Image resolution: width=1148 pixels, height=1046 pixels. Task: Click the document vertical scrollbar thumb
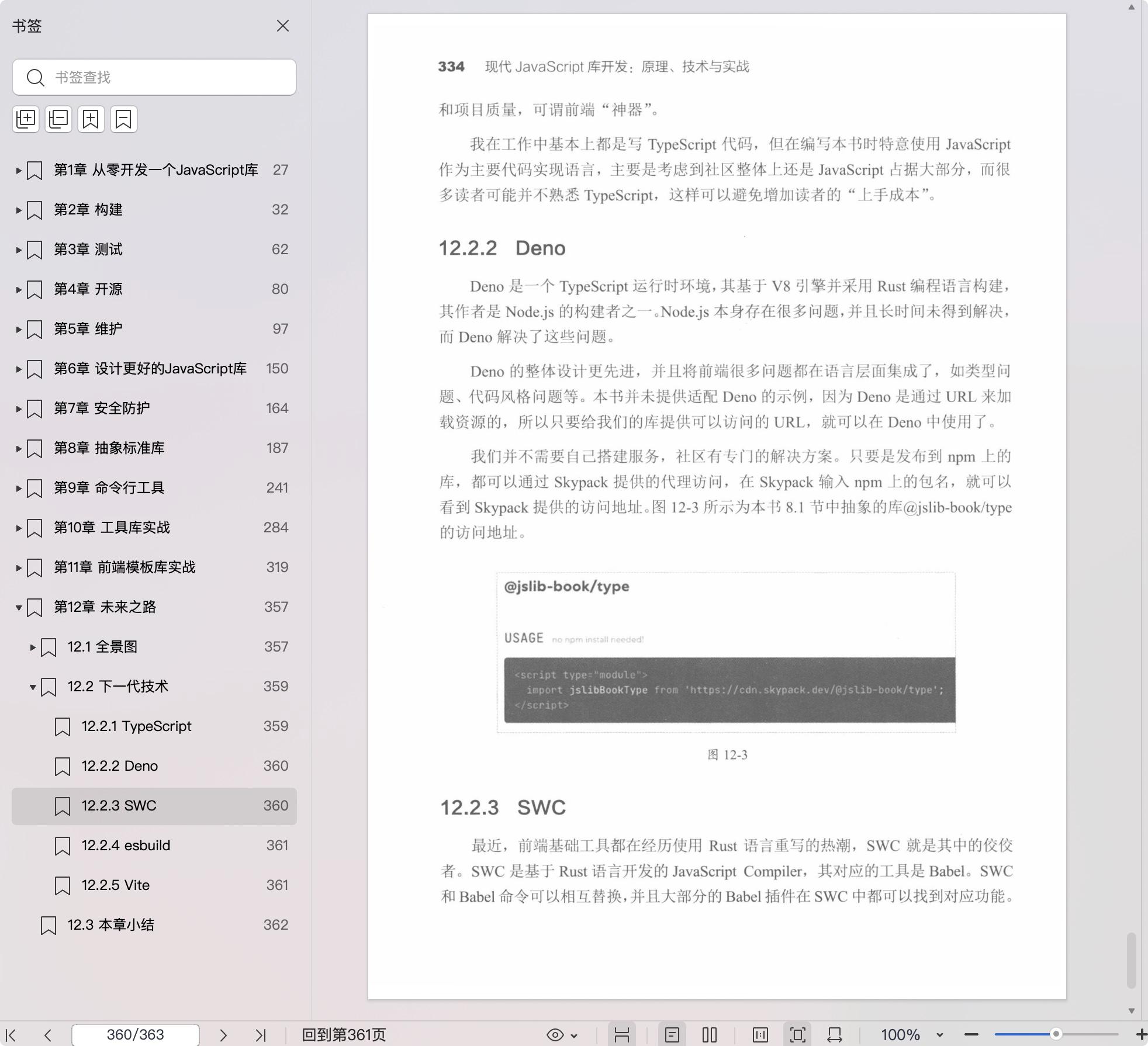1132,961
